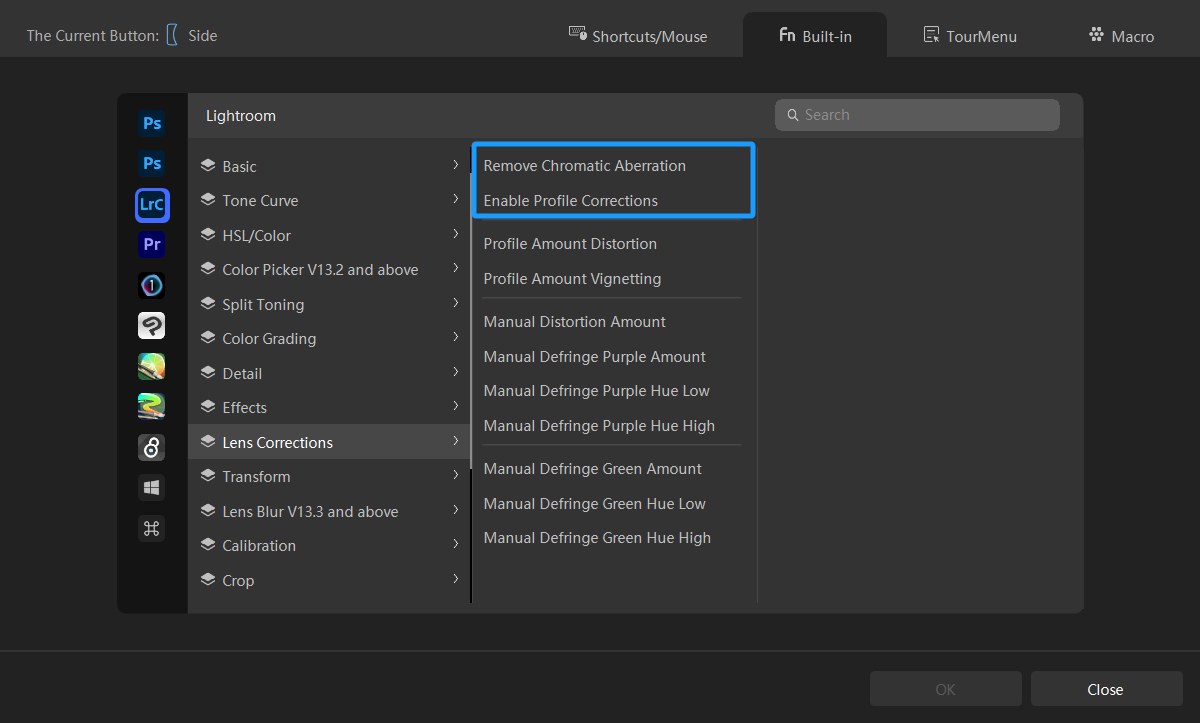Expand Calibration chevron arrow
This screenshot has width=1200, height=723.
coord(455,544)
